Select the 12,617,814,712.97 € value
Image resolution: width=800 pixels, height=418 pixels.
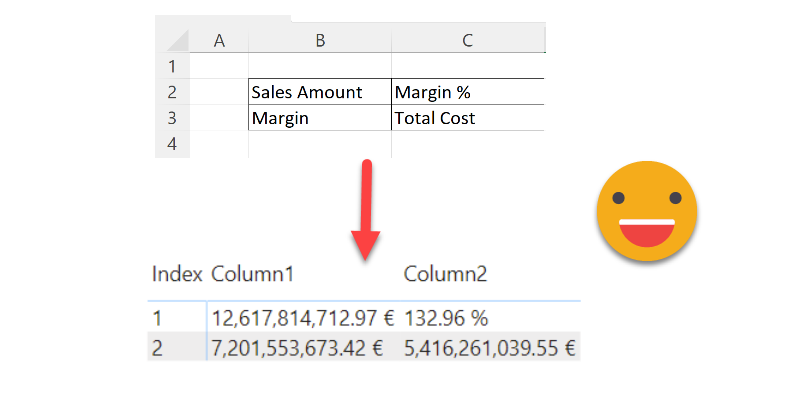tap(303, 319)
